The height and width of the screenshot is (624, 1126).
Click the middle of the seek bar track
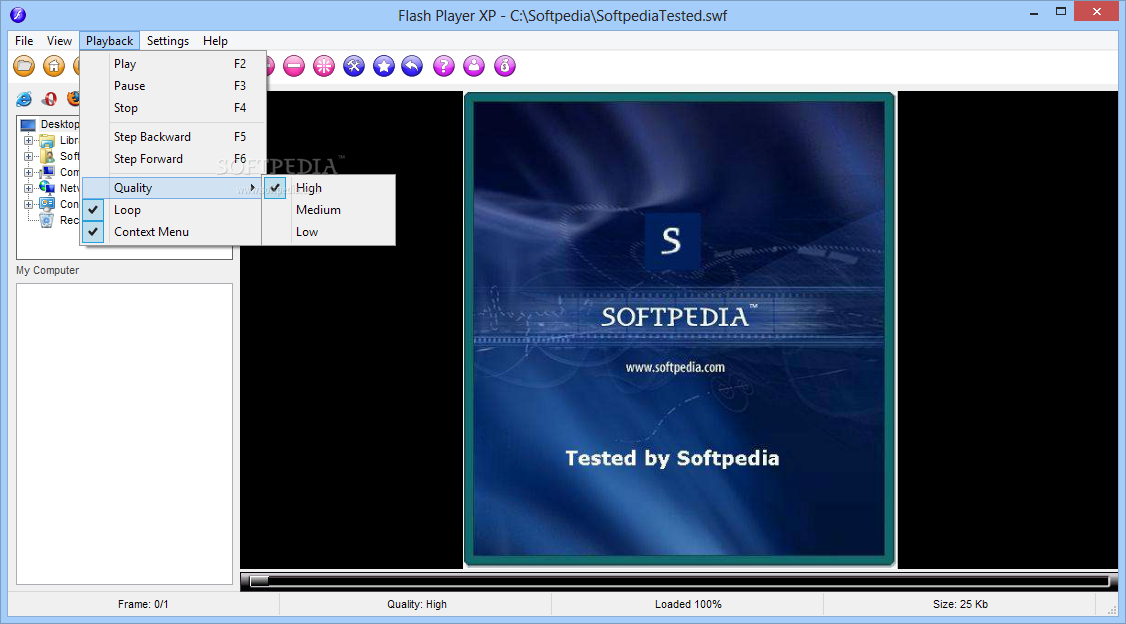[679, 581]
